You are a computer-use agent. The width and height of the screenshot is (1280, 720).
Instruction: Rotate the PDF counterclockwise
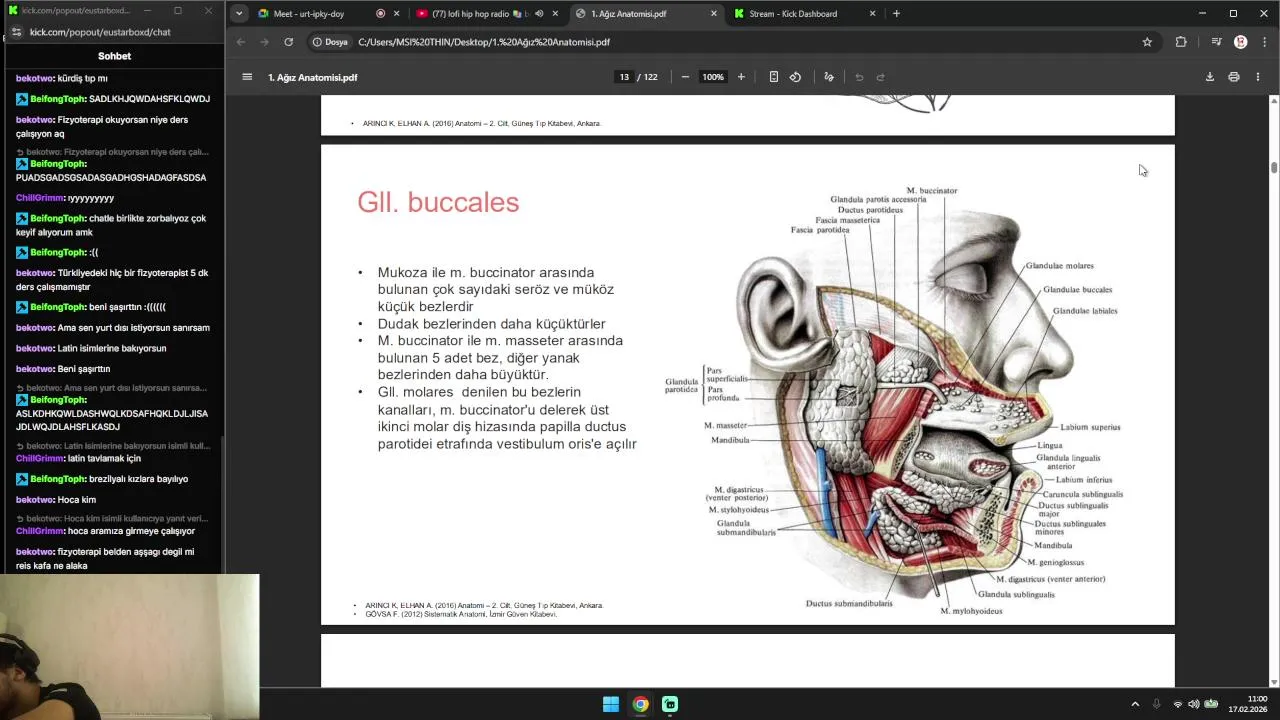point(795,77)
